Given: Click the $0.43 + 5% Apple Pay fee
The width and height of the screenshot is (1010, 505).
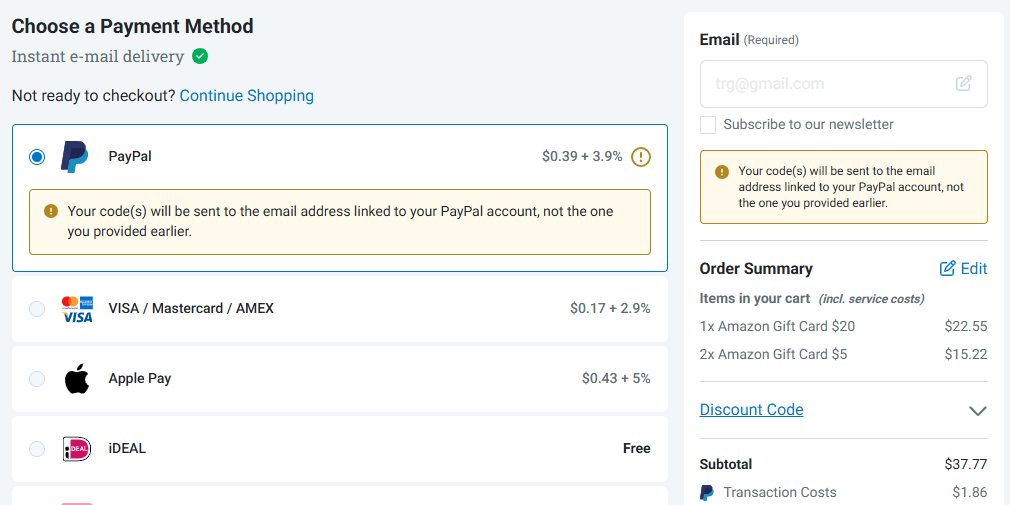Looking at the screenshot, I should click(616, 378).
